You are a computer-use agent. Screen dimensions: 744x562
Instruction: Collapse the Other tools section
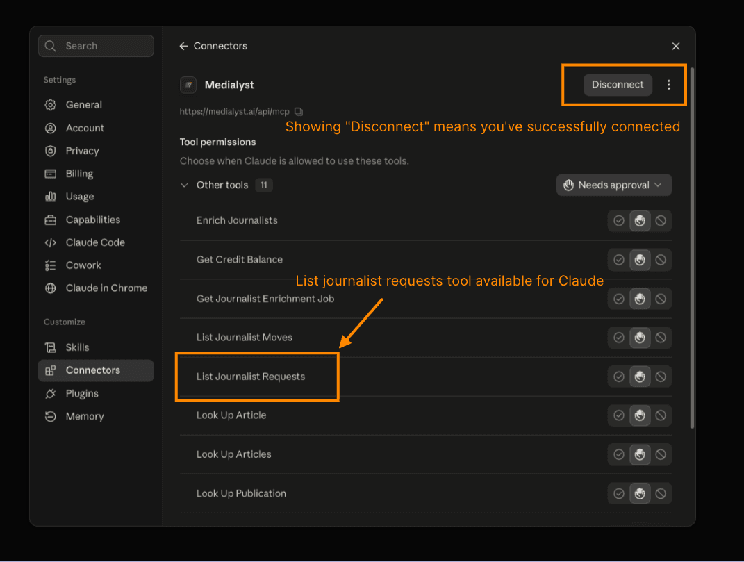pos(185,185)
